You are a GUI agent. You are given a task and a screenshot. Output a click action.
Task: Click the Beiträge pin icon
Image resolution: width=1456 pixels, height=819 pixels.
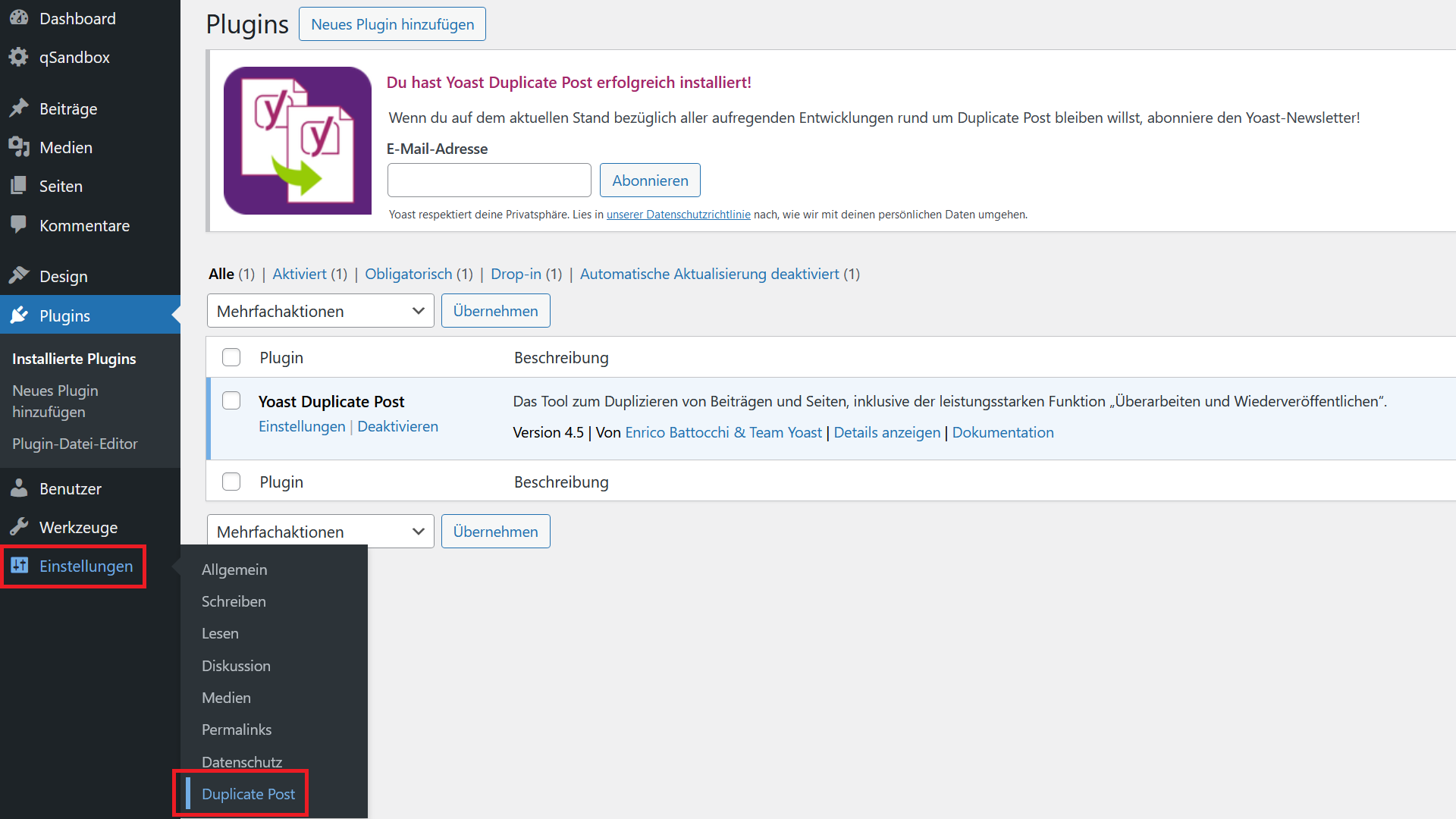point(19,108)
